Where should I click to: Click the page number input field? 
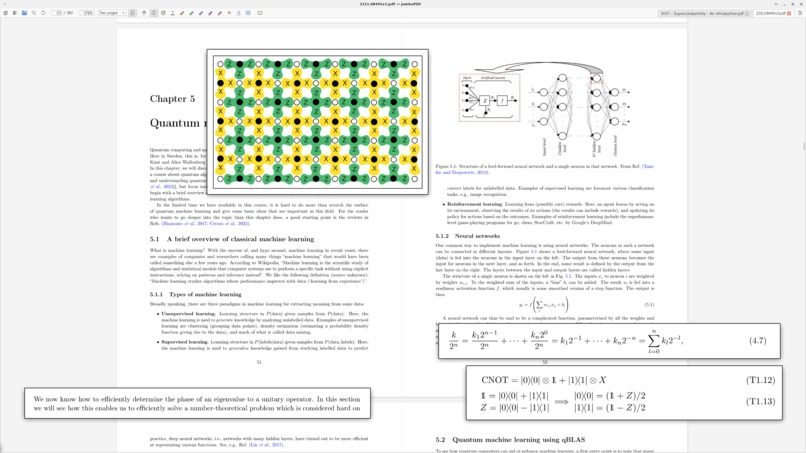57,13
